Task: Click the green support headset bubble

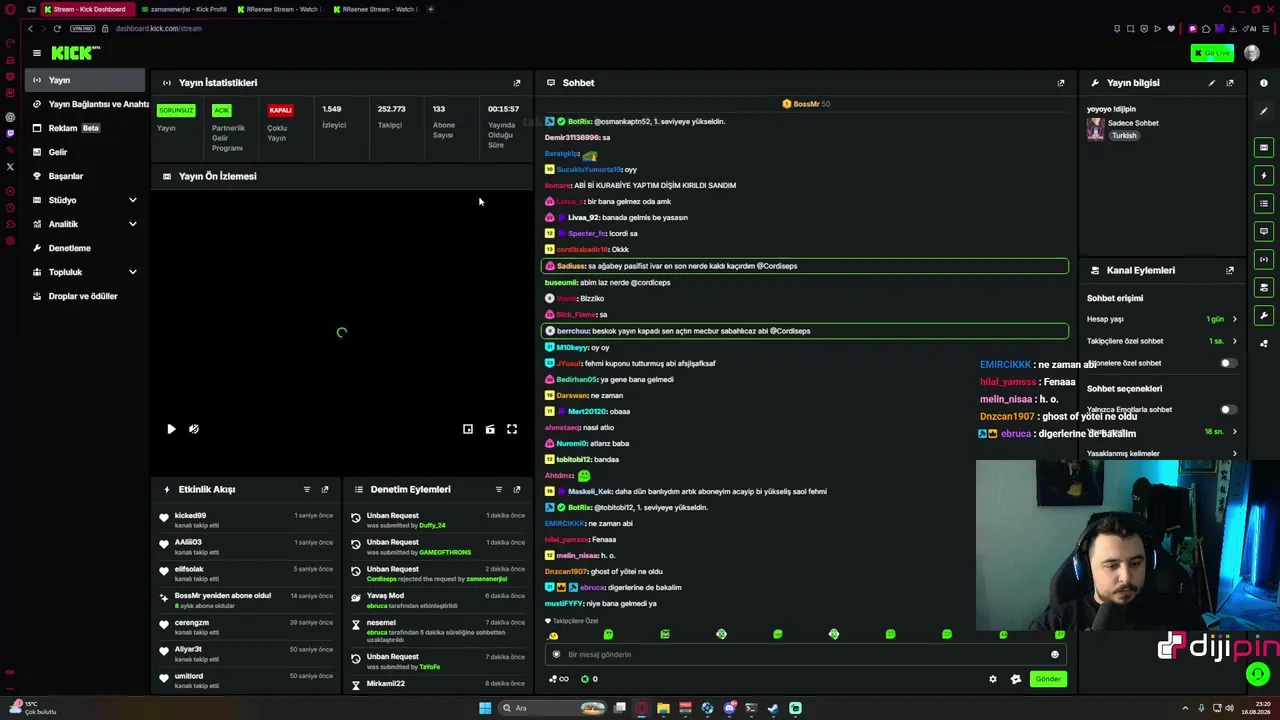Action: (1258, 675)
